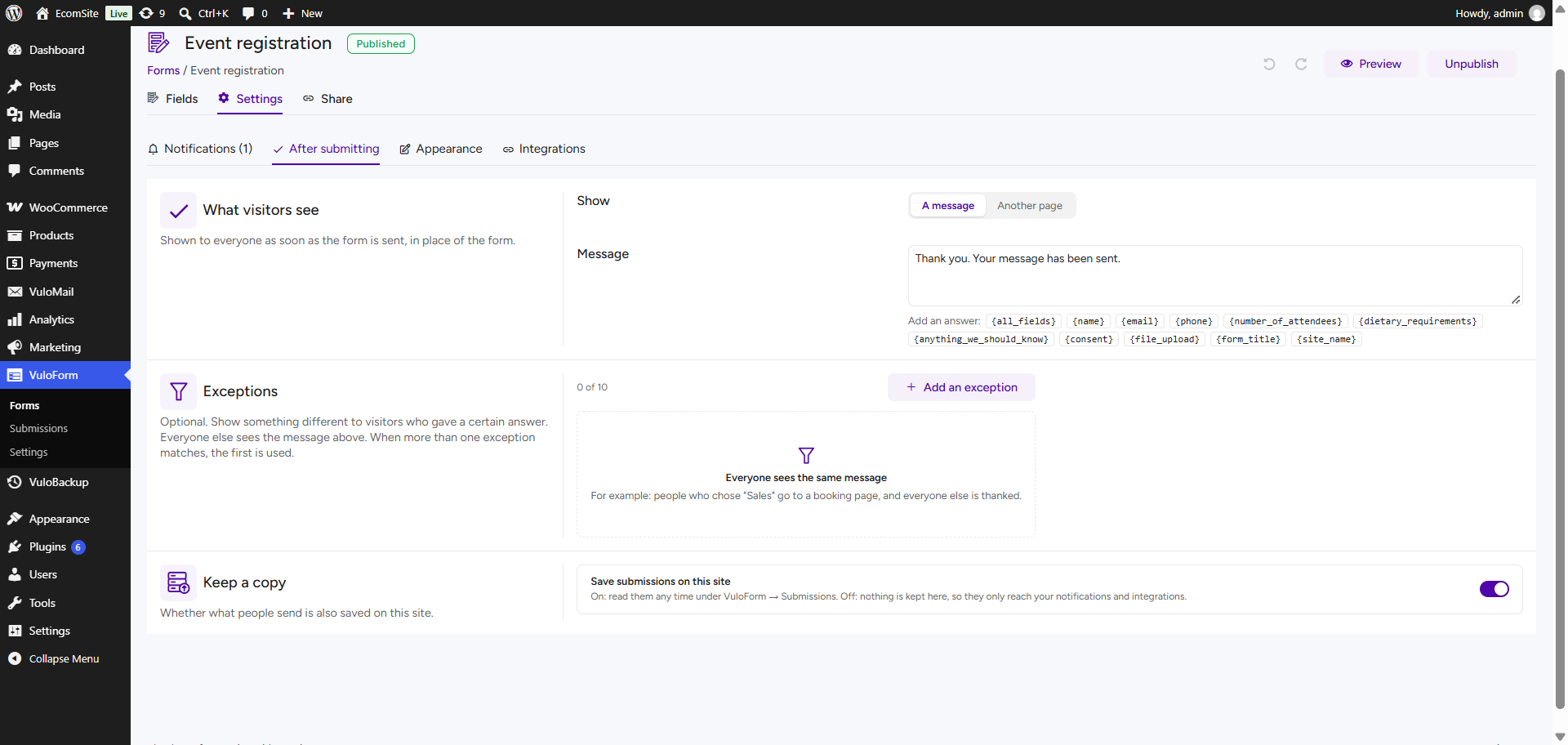The image size is (1568, 745).
Task: Open Submissions in VuloForm submenu
Action: click(38, 428)
